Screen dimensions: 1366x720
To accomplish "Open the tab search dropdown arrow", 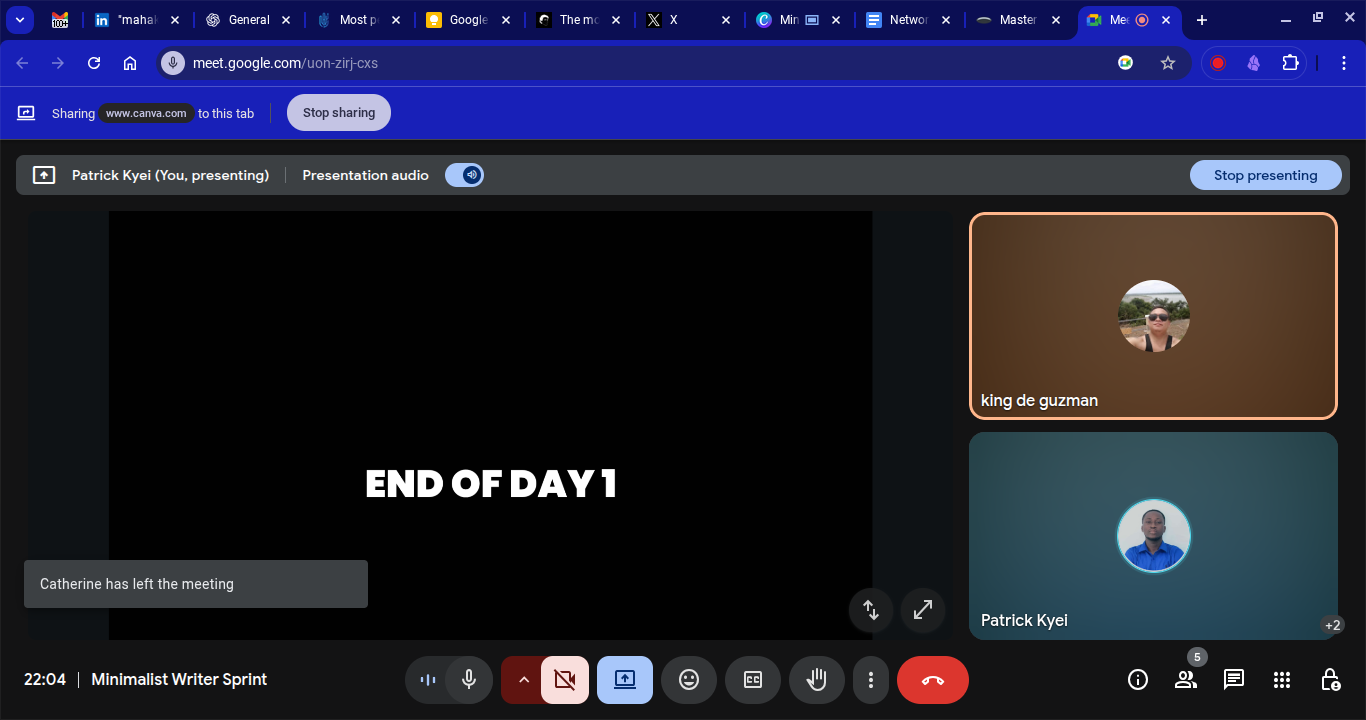I will (x=20, y=20).
